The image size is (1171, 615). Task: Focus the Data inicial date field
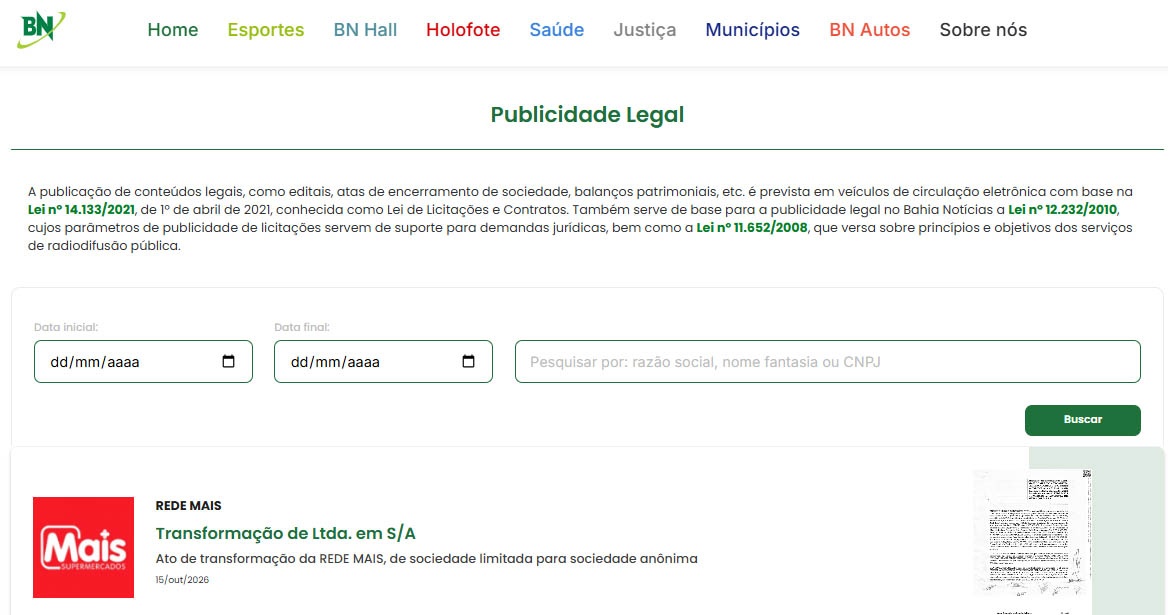point(143,361)
